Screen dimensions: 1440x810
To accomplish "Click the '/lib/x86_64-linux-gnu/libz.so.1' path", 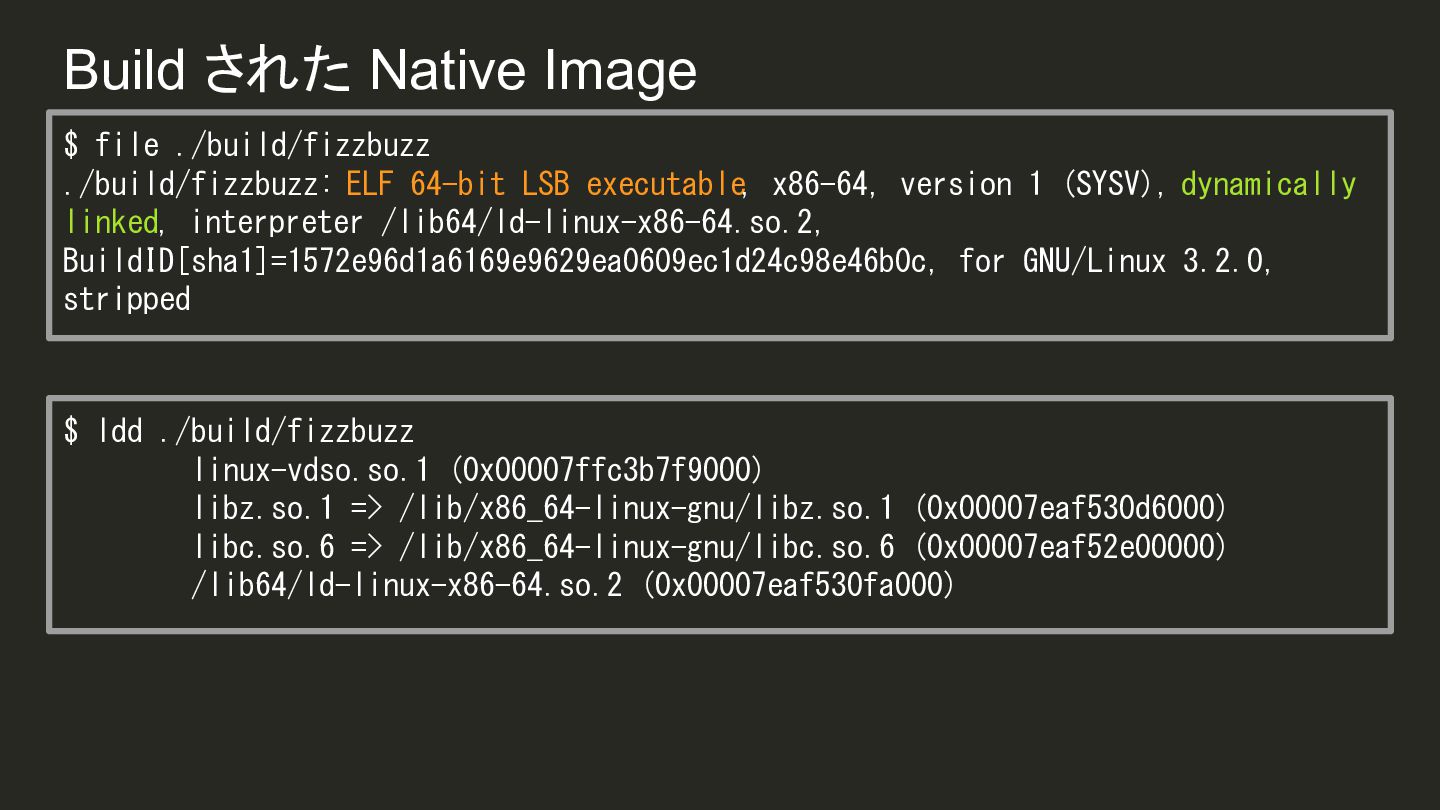I will pyautogui.click(x=646, y=509).
